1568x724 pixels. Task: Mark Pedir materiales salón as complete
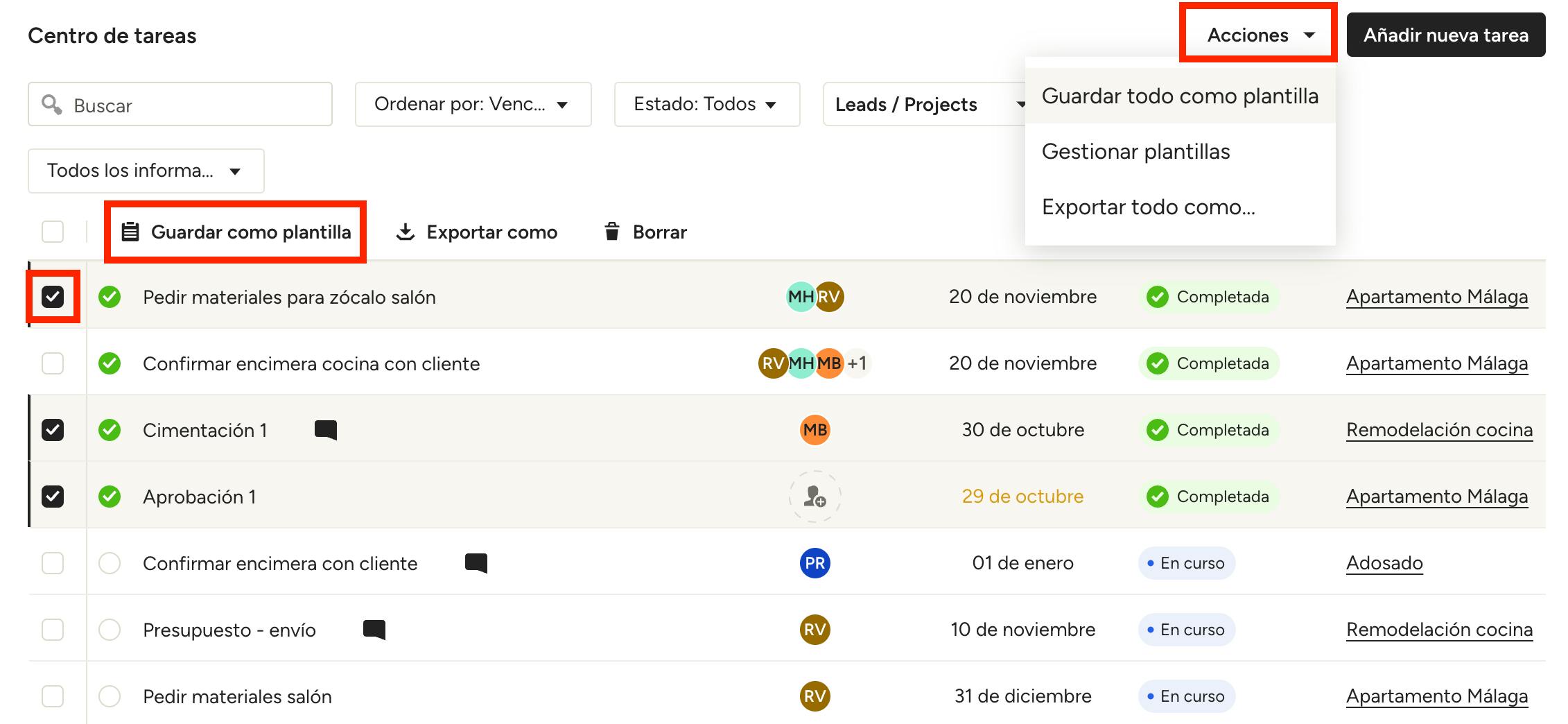click(110, 696)
